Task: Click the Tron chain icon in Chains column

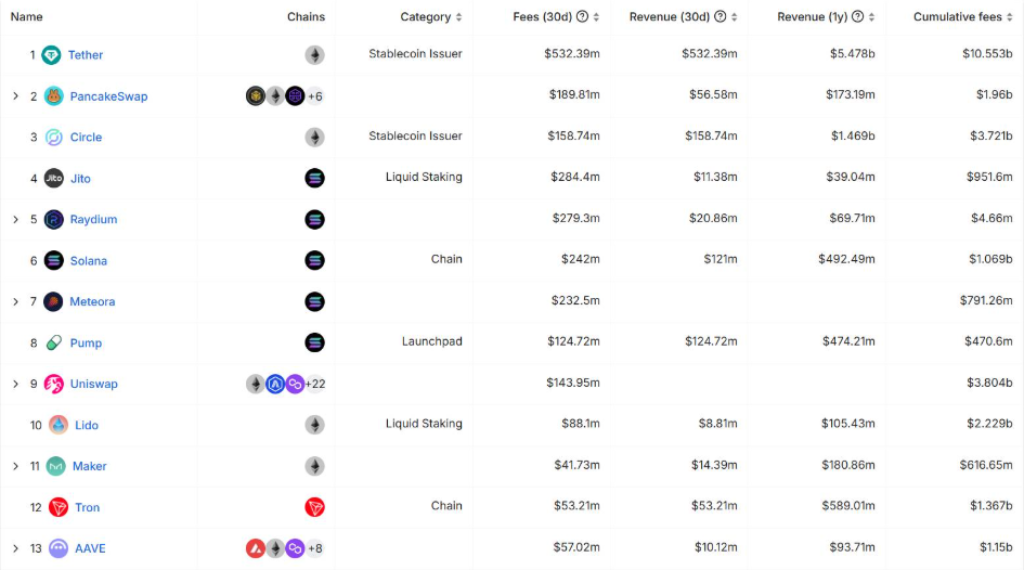Action: 315,507
